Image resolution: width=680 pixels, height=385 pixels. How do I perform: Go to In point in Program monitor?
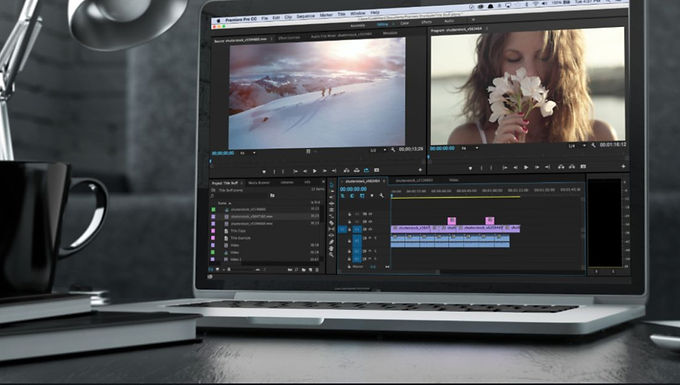(505, 167)
